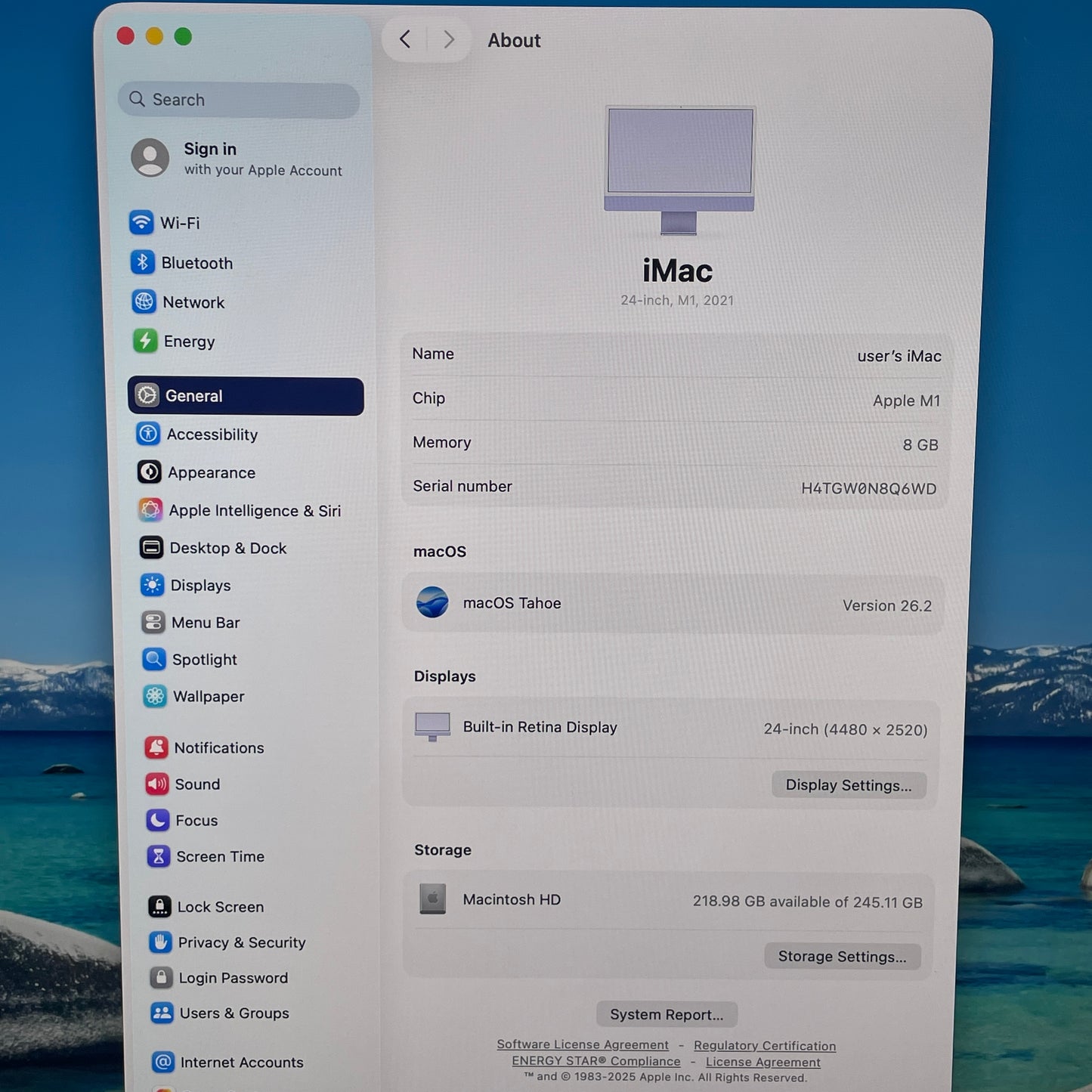Open the License Agreement link
This screenshot has height=1092, width=1092.
tap(763, 1062)
